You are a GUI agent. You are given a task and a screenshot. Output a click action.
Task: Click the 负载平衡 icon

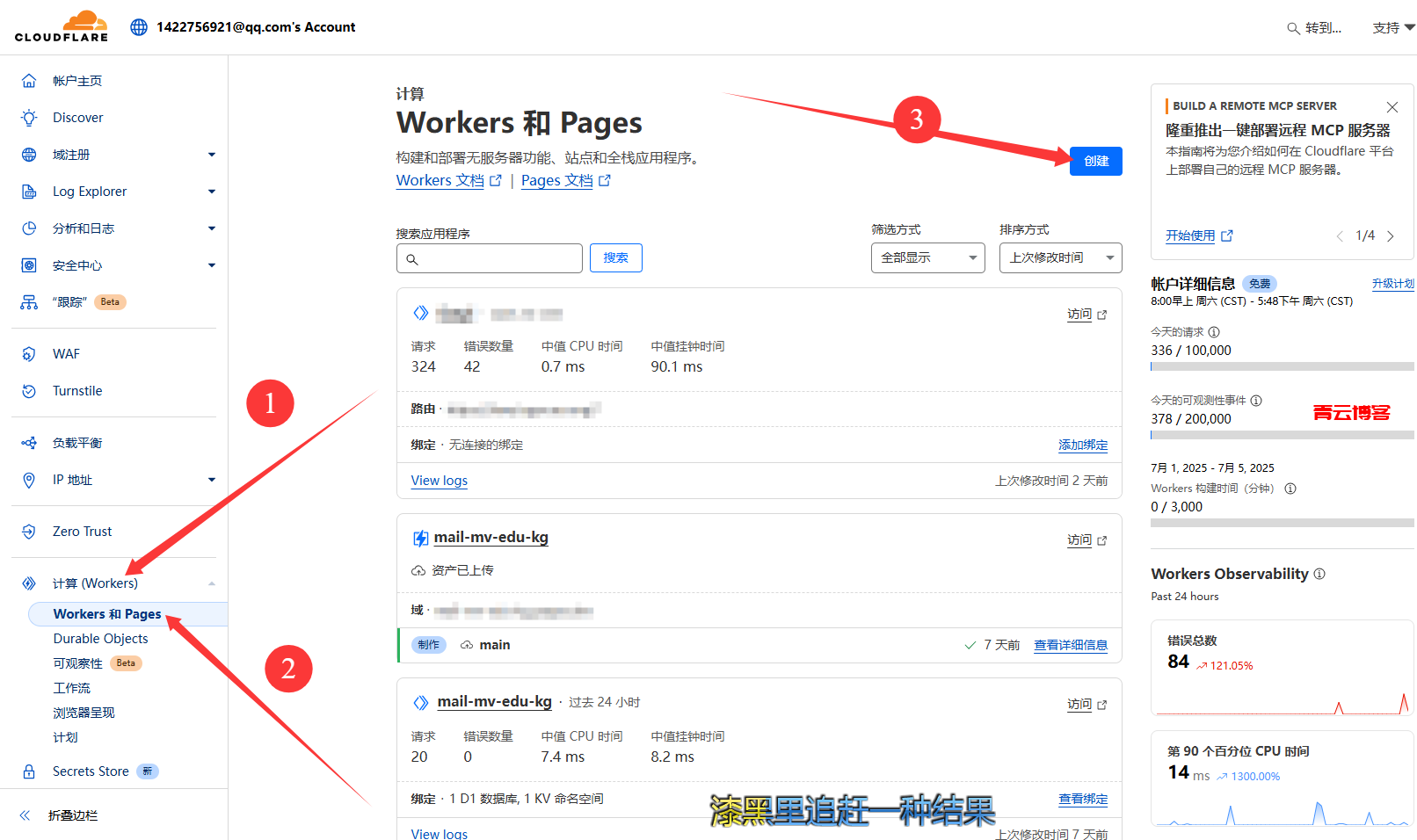[29, 443]
